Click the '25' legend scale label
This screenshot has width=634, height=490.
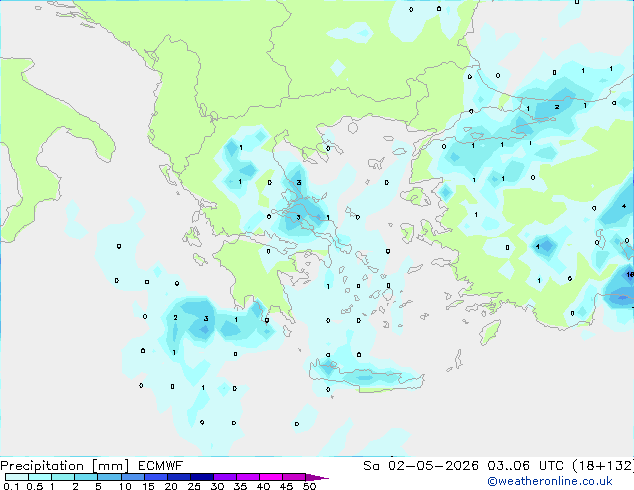(194, 486)
